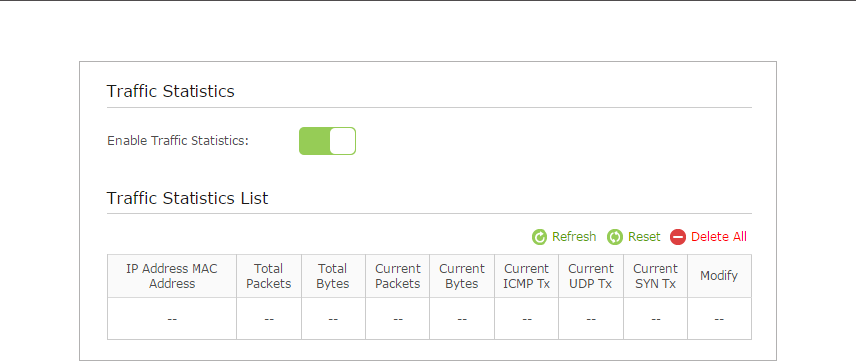The image size is (856, 361).
Task: Select the Total Bytes column header
Action: 333,276
